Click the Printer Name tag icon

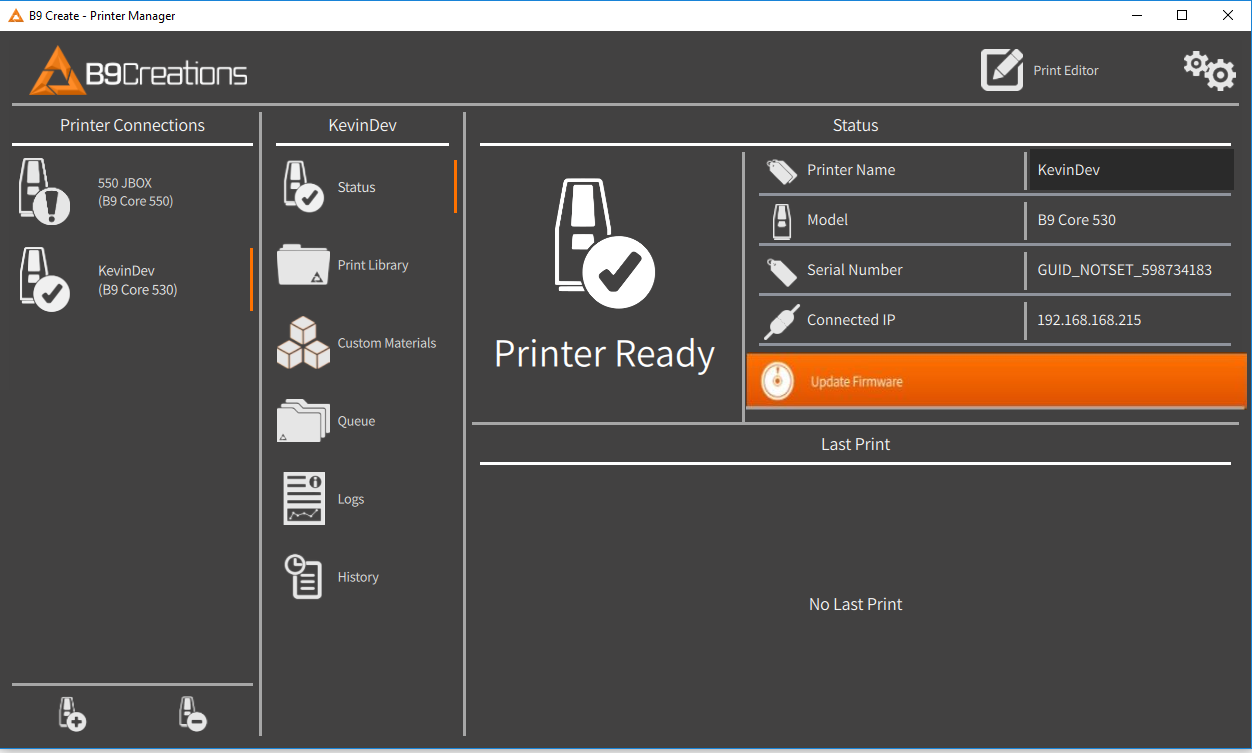[782, 171]
